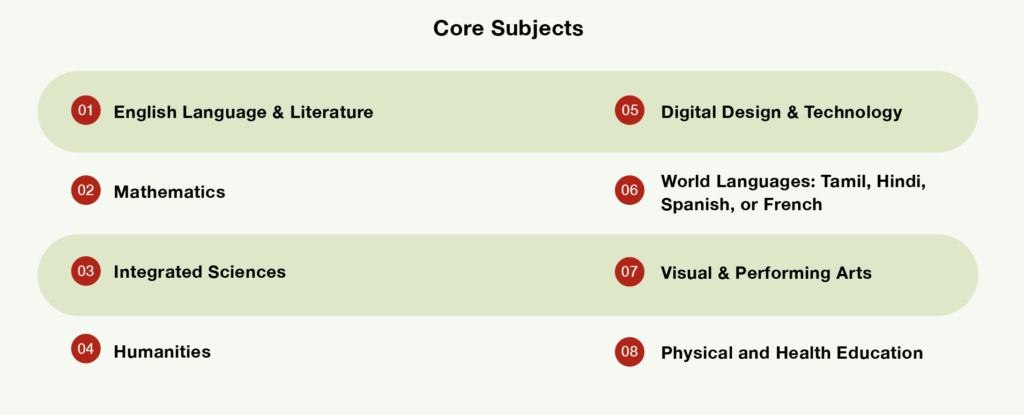Select Digital Design & Technology
This screenshot has width=1024, height=415.
[x=781, y=112]
